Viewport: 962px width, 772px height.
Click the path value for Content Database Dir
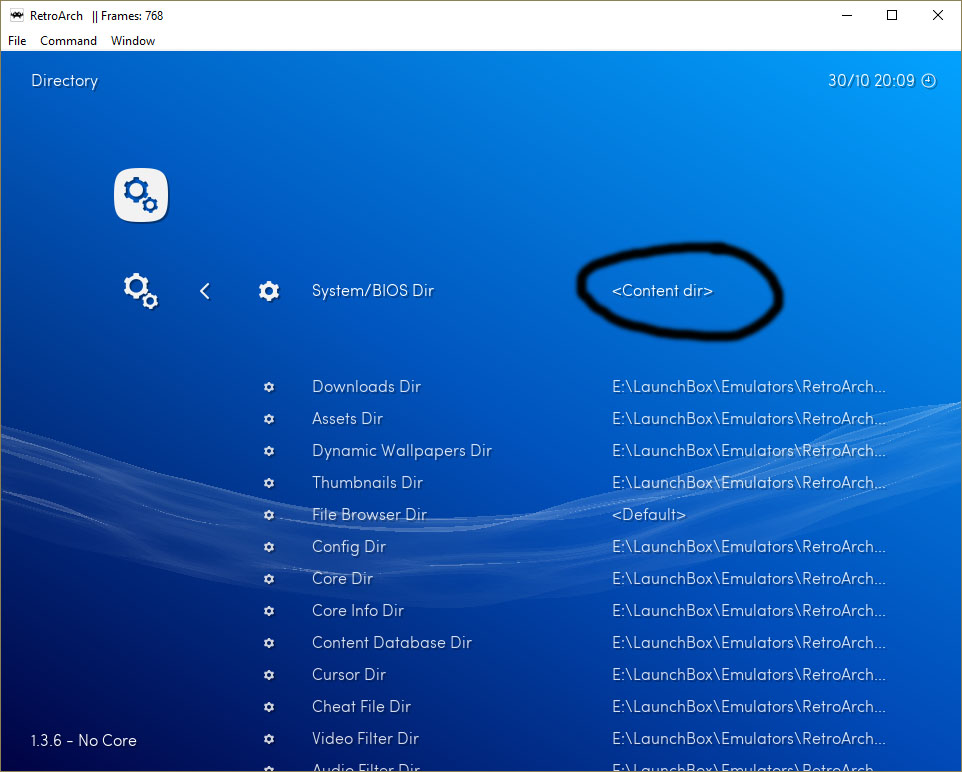tap(748, 643)
